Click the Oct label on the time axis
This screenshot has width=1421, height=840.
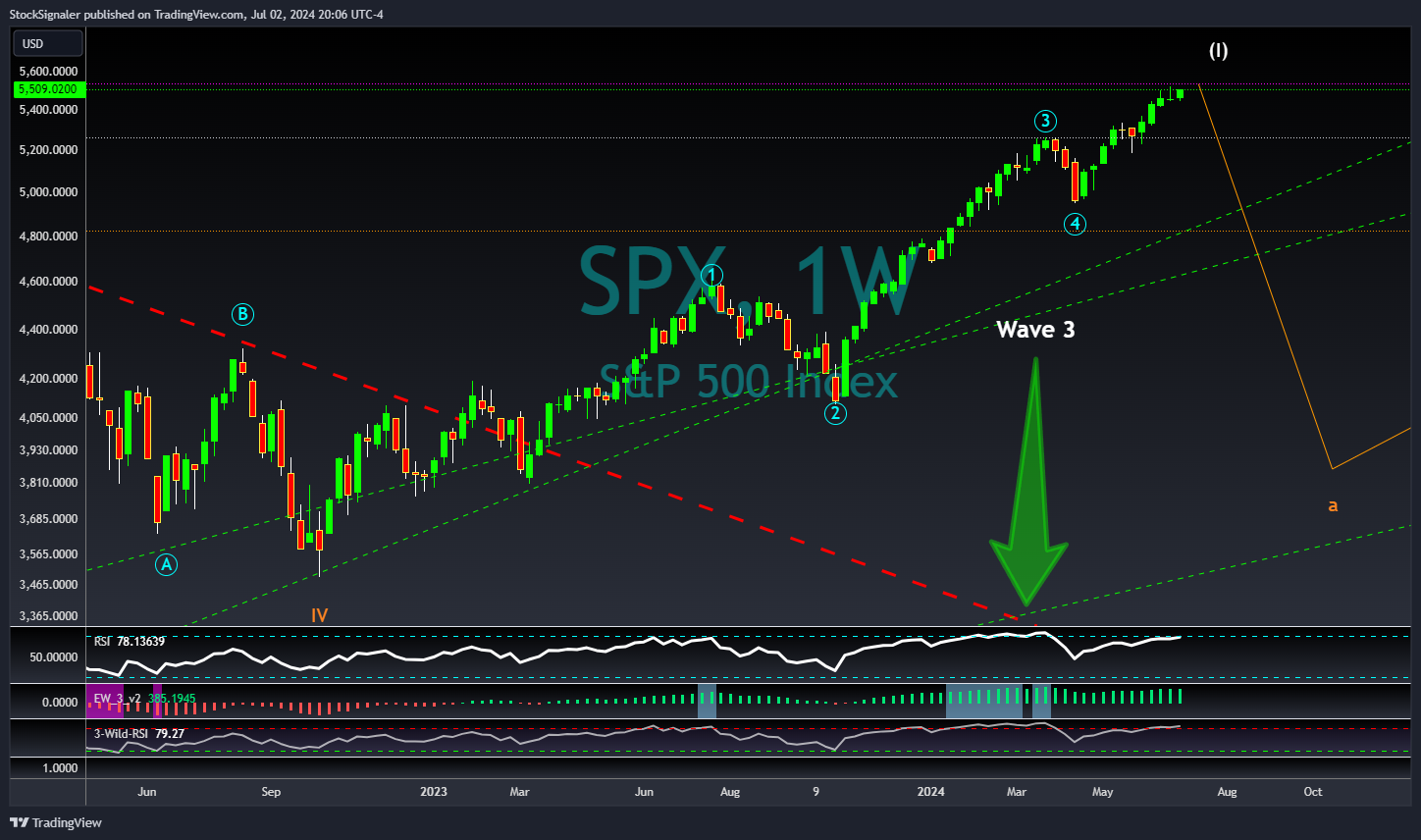tap(1312, 791)
